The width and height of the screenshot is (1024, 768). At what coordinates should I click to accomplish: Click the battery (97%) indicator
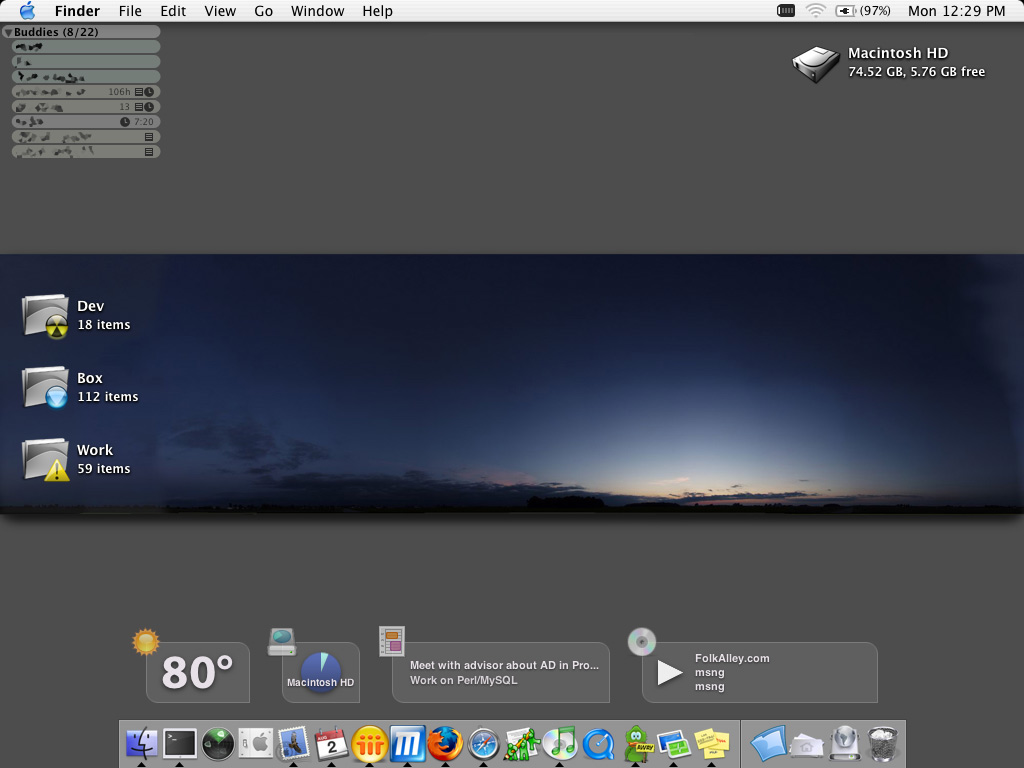point(863,11)
